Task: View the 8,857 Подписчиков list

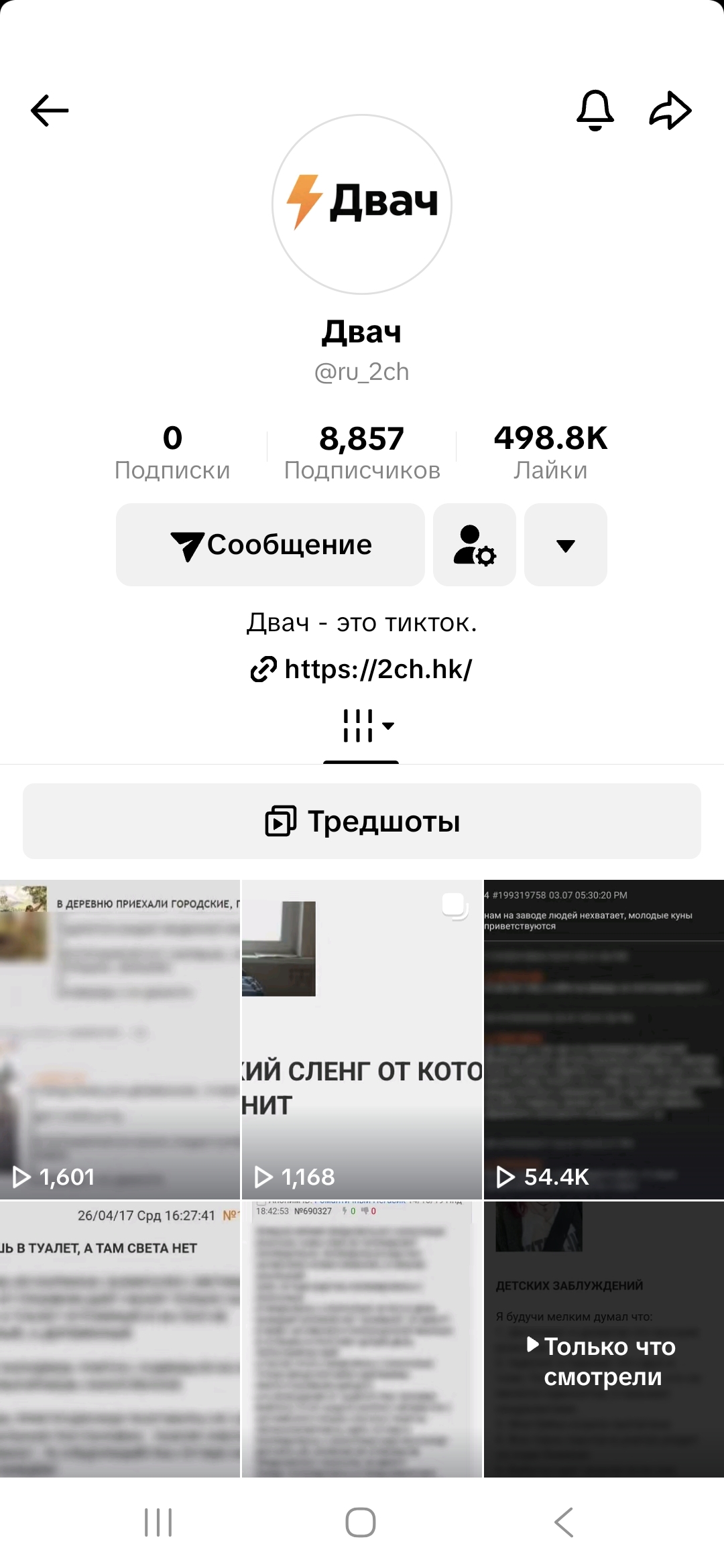Action: pyautogui.click(x=362, y=452)
